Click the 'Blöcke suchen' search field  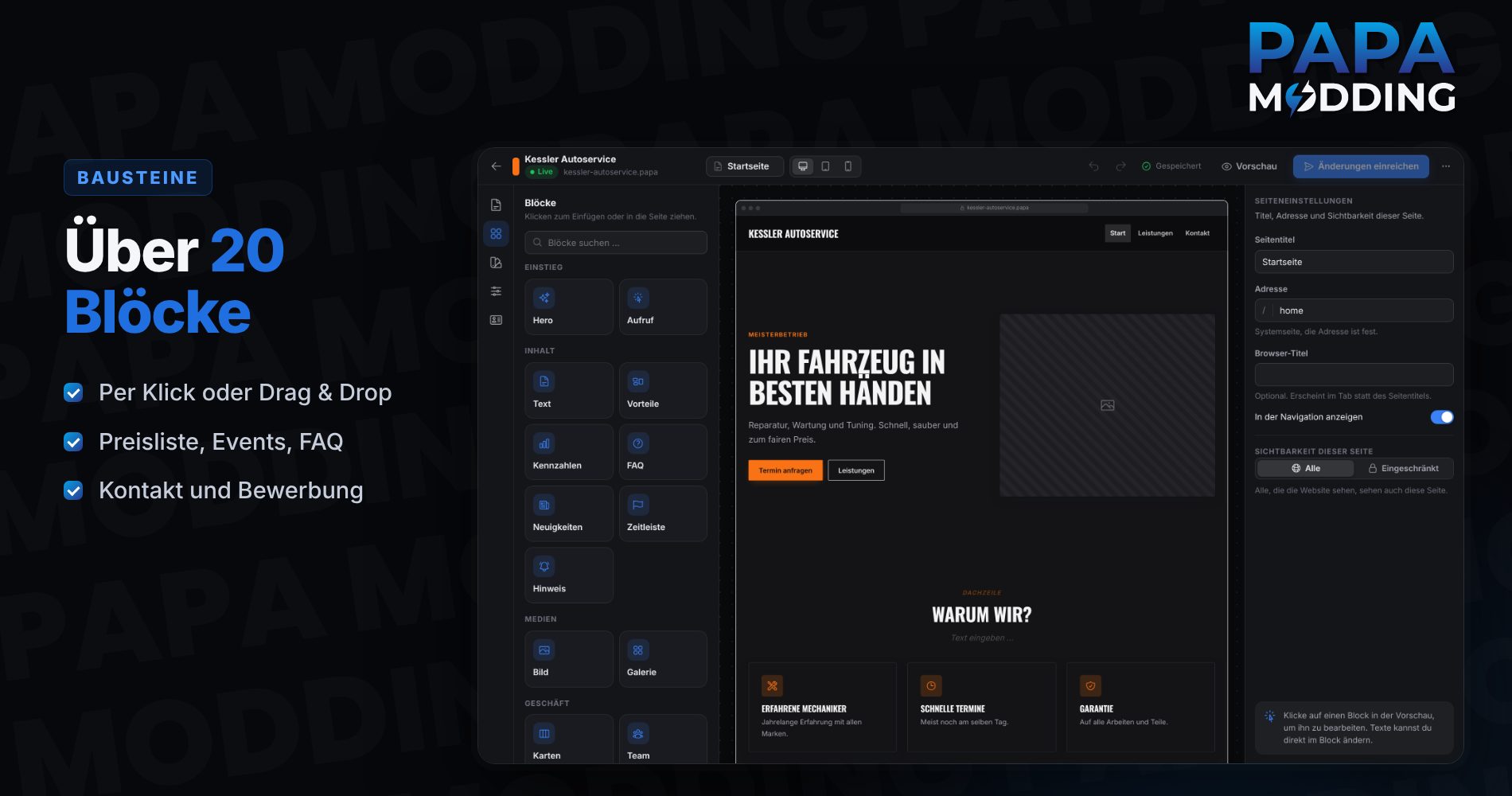click(x=616, y=243)
